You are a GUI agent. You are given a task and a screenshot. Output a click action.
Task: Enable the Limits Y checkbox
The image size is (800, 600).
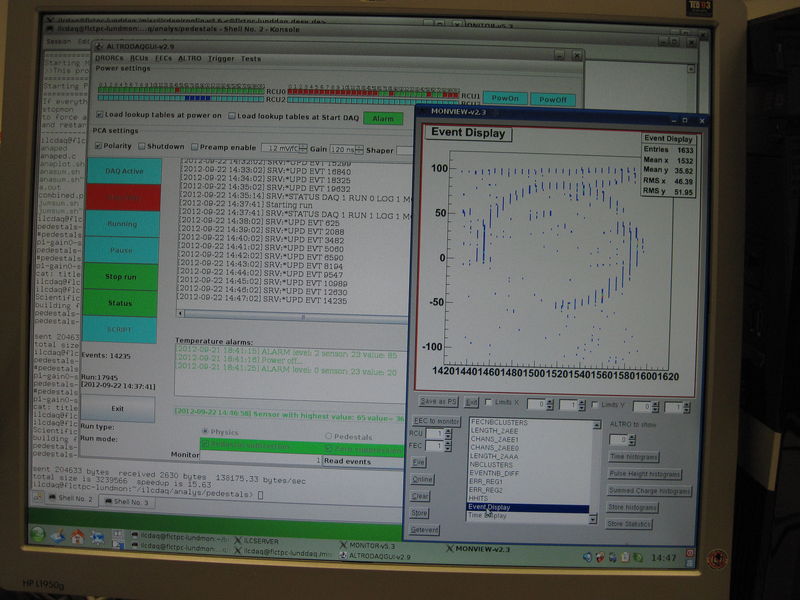coord(595,405)
